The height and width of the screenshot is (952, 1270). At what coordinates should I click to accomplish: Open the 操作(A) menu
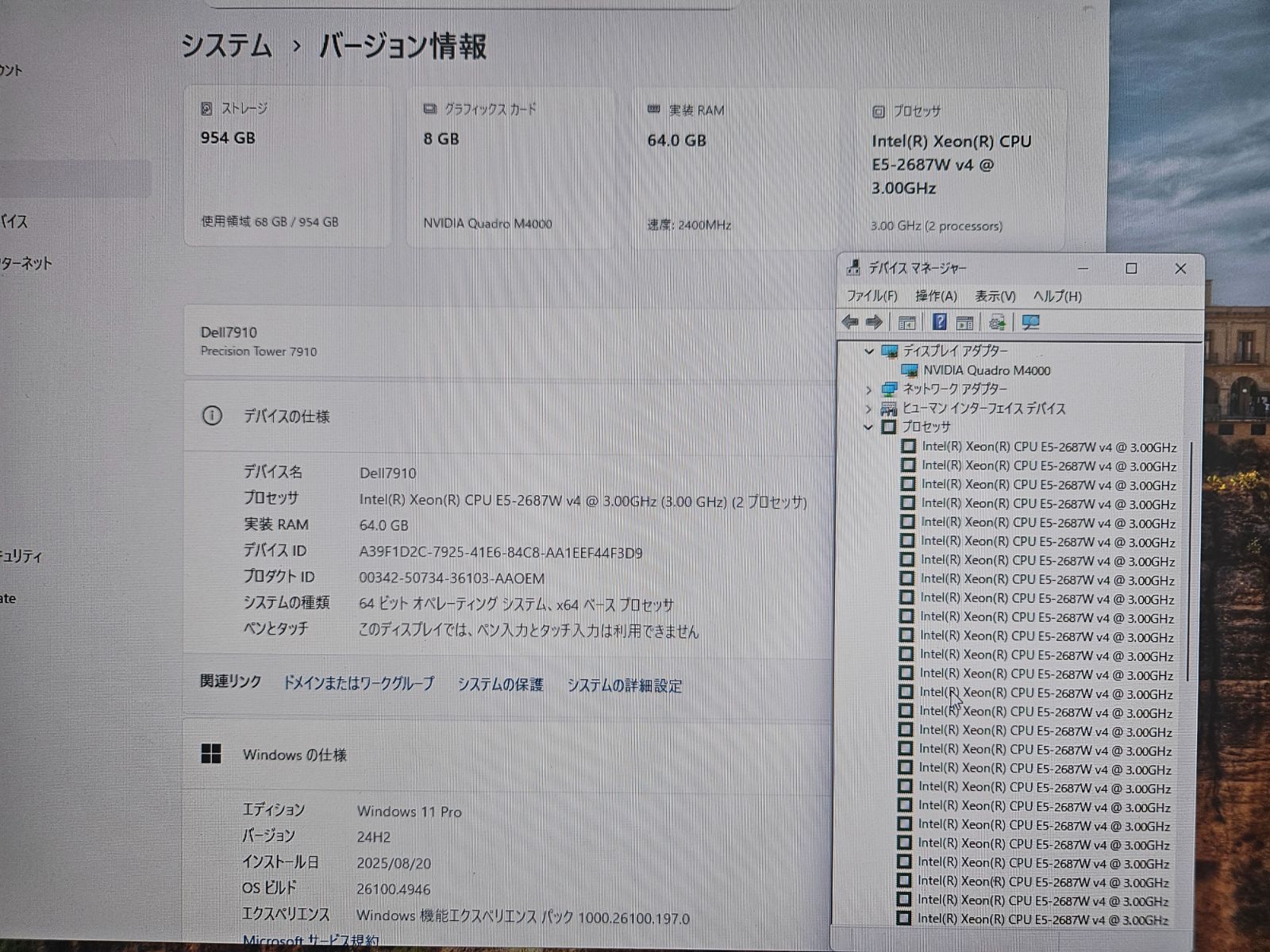click(x=936, y=296)
